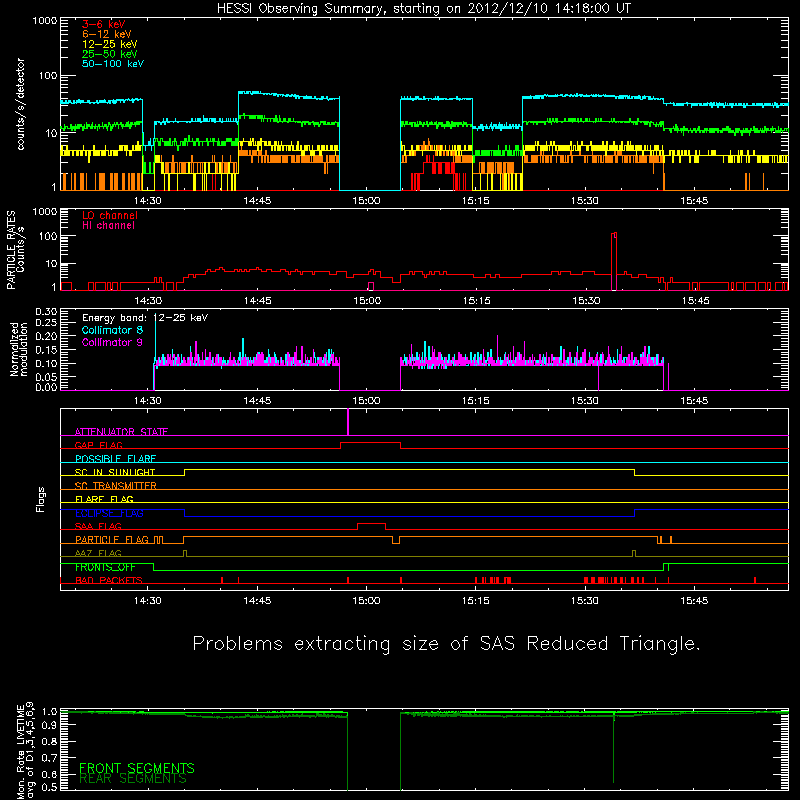
Task: Click the BAD_PACKETS flag label
Action: pos(109,580)
